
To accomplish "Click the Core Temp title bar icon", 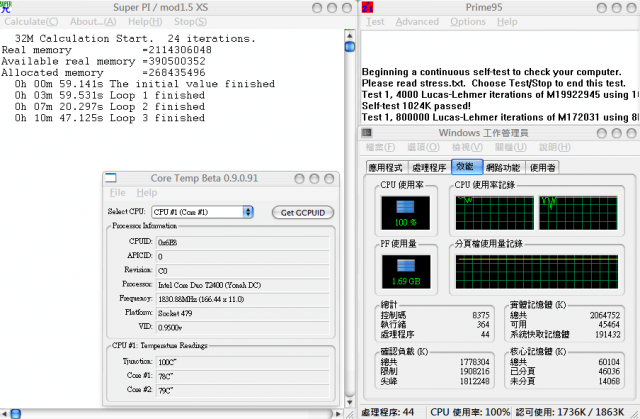I will pyautogui.click(x=111, y=178).
